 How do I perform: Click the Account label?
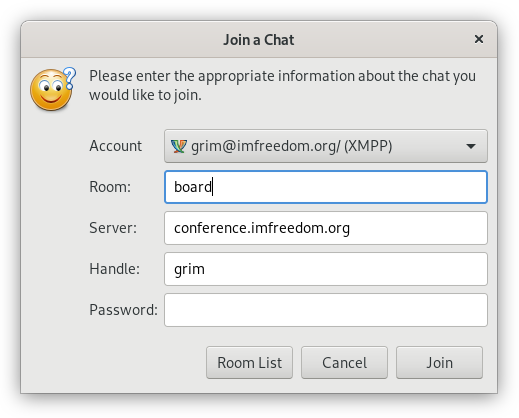coord(116,146)
